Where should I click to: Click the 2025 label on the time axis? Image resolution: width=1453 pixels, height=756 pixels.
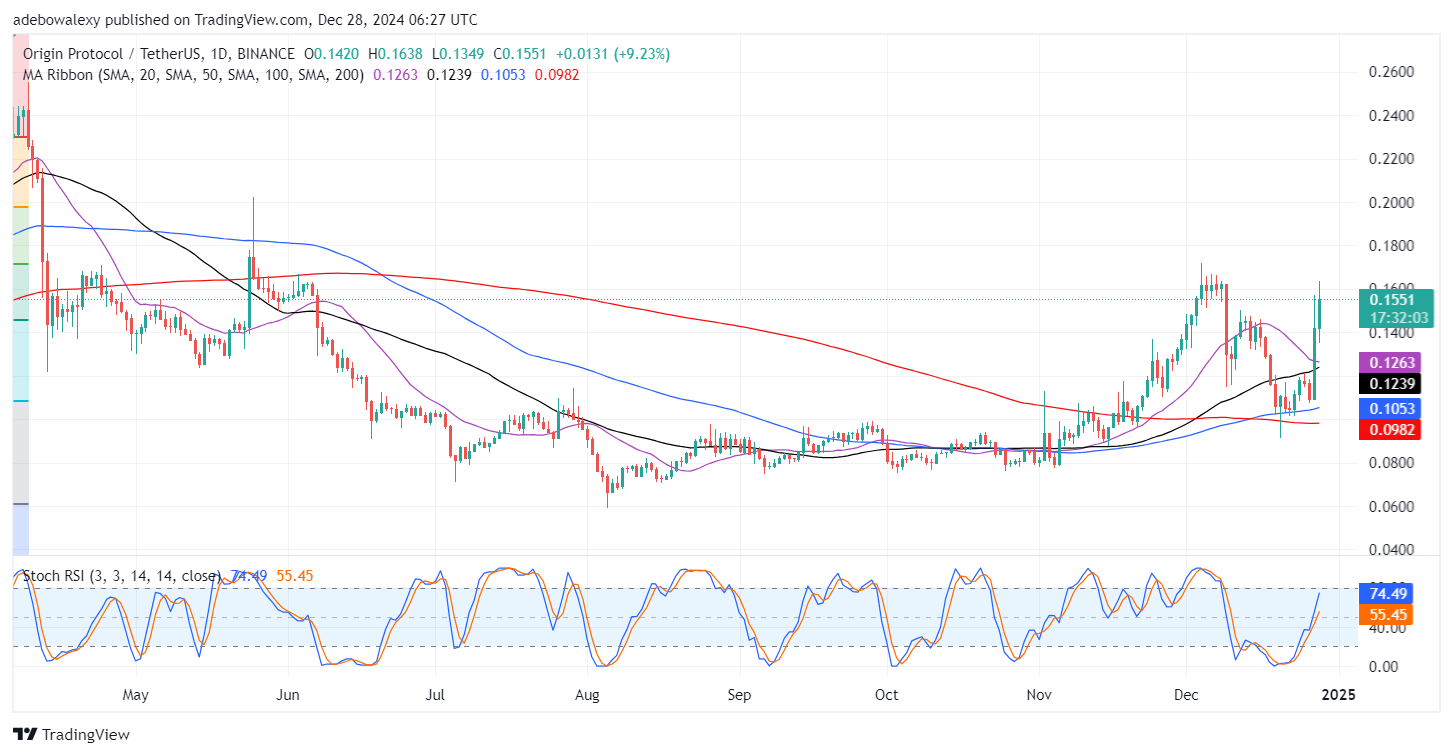point(1336,694)
